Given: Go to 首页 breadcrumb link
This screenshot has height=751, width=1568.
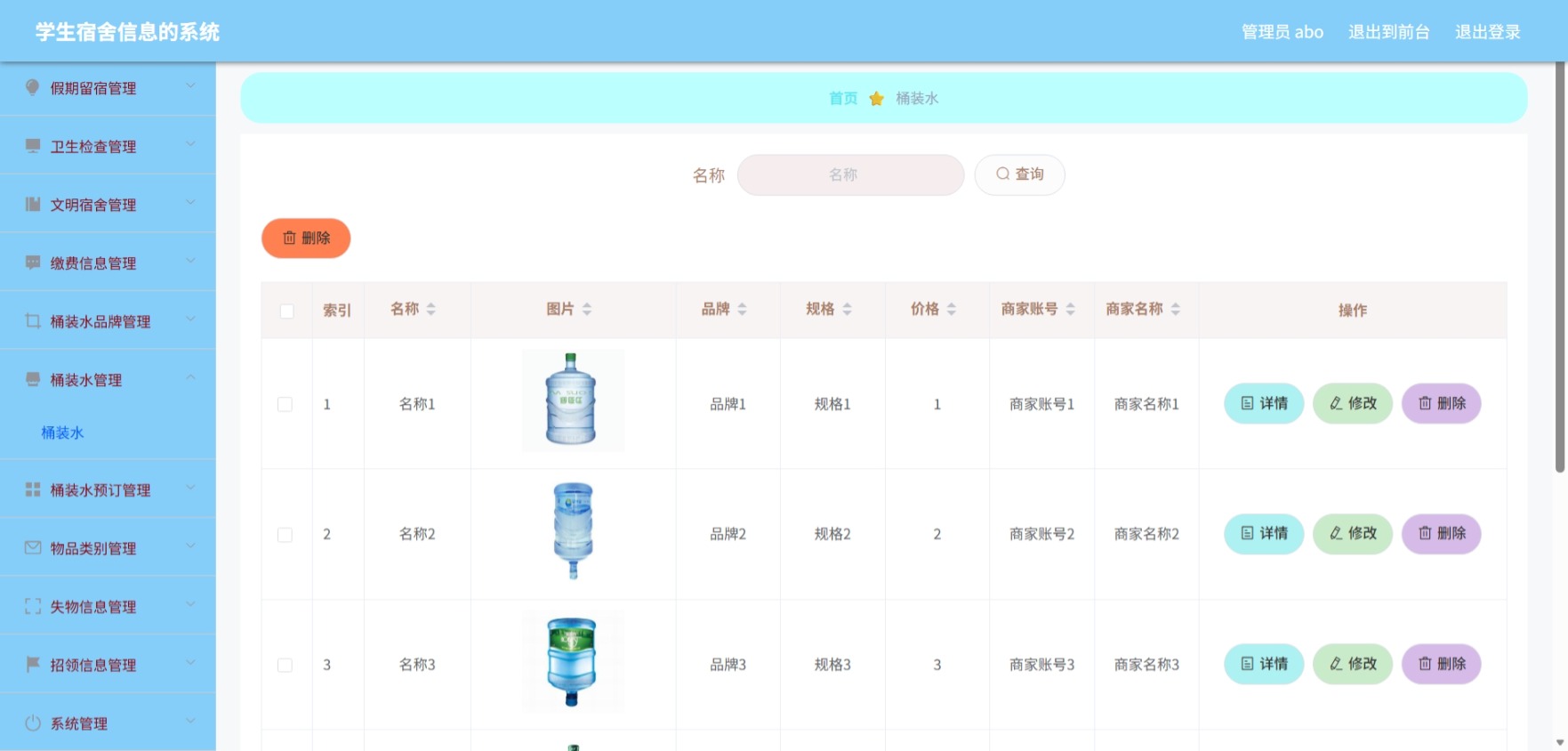Looking at the screenshot, I should pos(843,98).
